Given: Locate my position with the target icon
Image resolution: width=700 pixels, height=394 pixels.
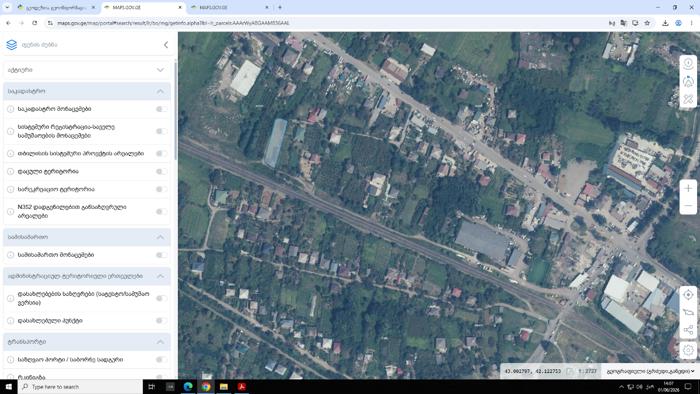Looking at the screenshot, I should tap(688, 295).
